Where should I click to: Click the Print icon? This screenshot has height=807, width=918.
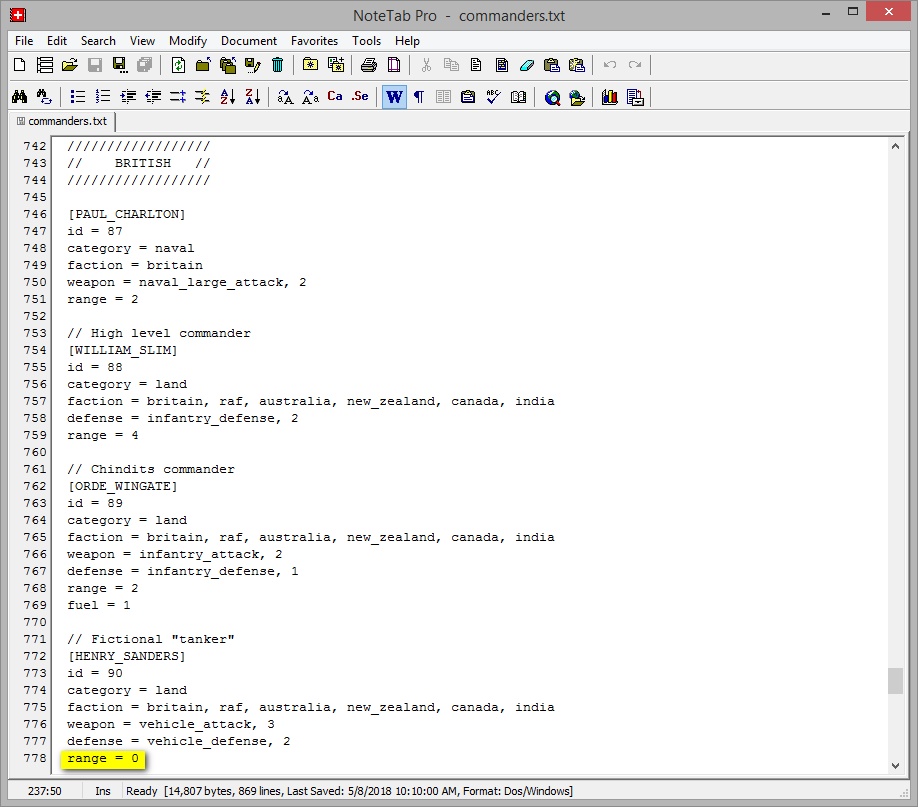click(x=368, y=66)
